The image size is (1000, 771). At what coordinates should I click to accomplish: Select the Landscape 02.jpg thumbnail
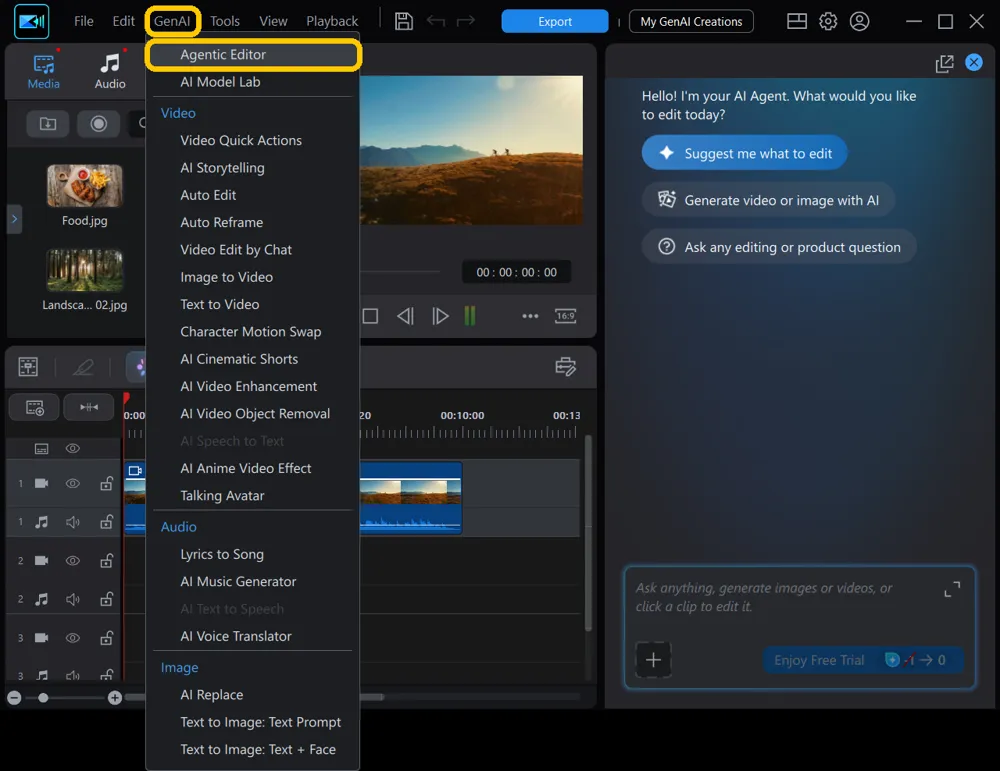pos(85,270)
